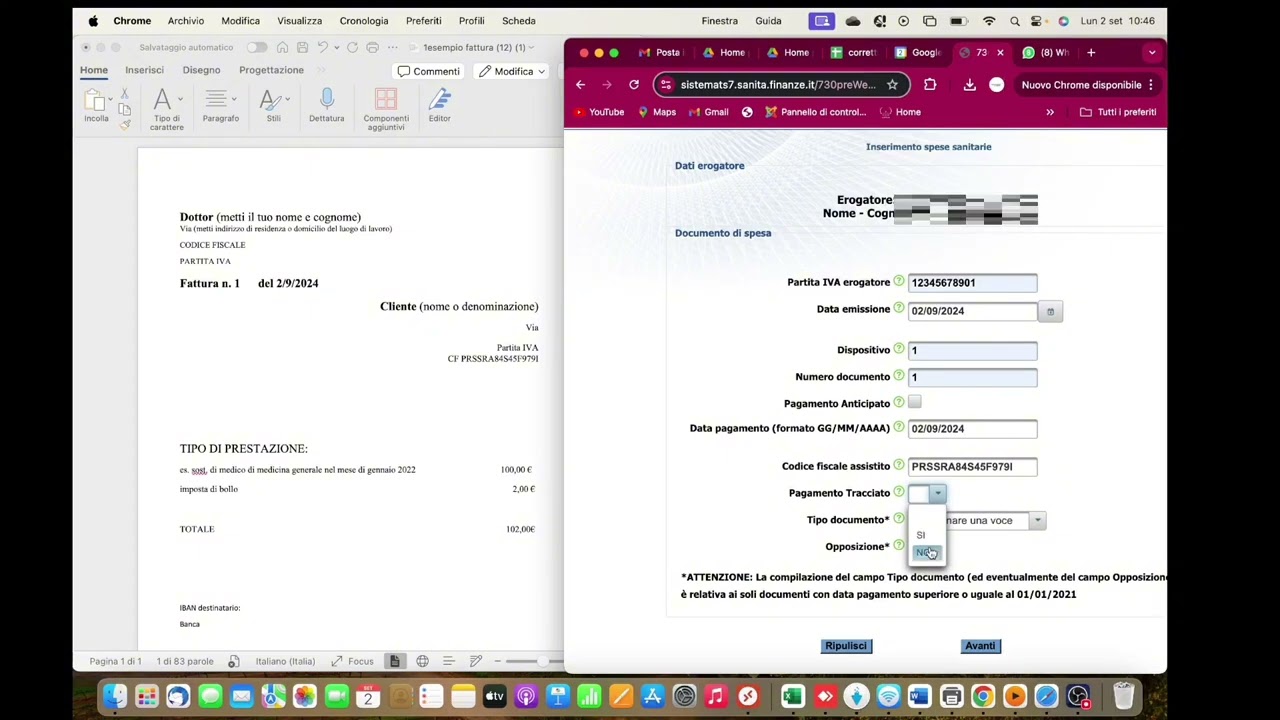The width and height of the screenshot is (1280, 720).
Task: Reload the Chrome page
Action: (x=634, y=85)
